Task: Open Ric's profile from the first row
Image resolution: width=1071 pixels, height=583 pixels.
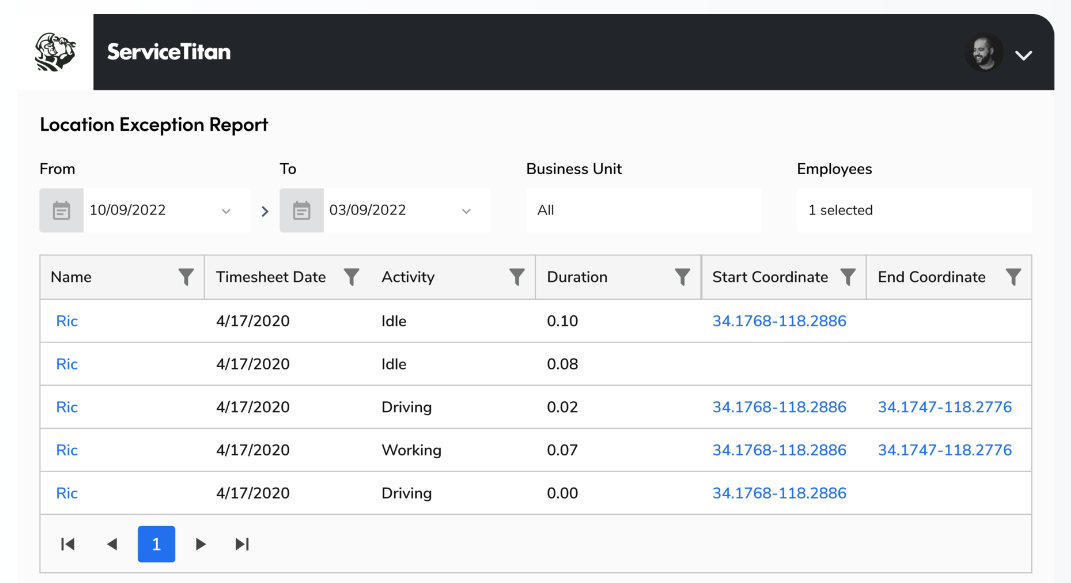Action: pyautogui.click(x=66, y=320)
